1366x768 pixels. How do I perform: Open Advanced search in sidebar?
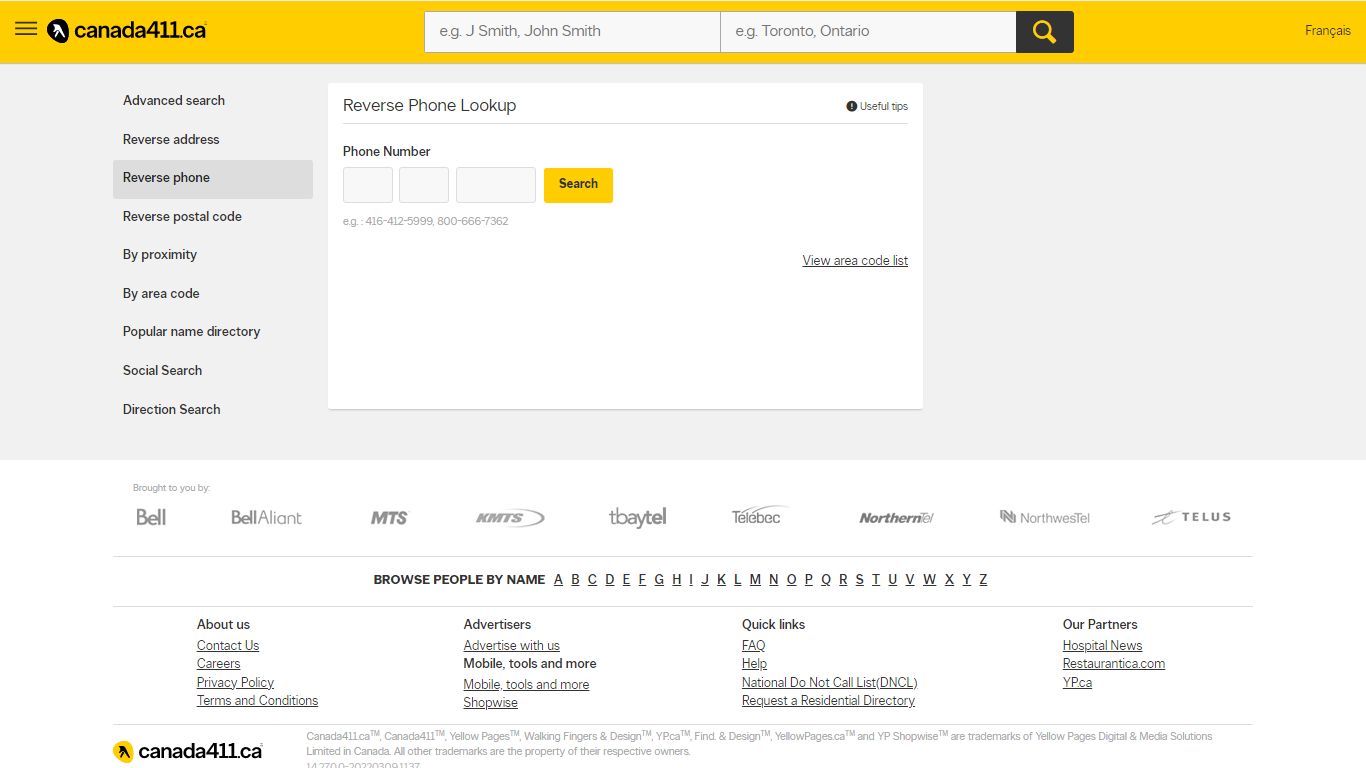click(213, 101)
